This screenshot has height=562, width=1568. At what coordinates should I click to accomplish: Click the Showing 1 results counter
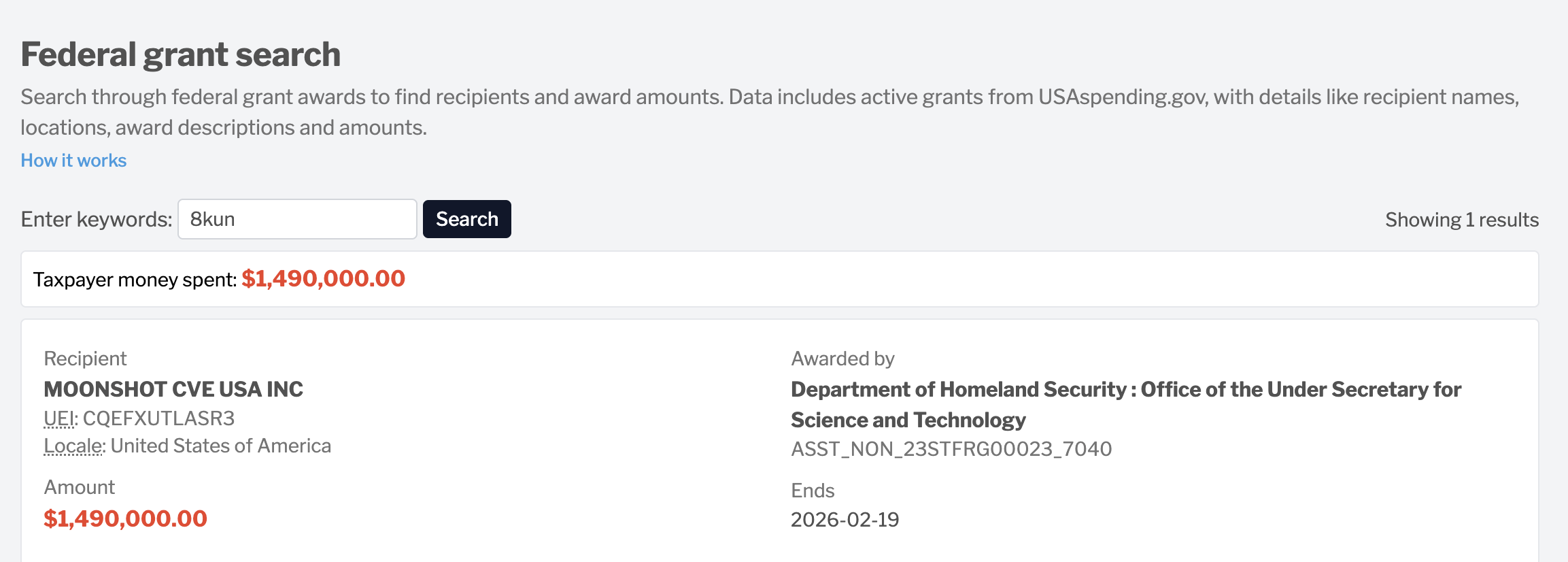pyautogui.click(x=1462, y=220)
